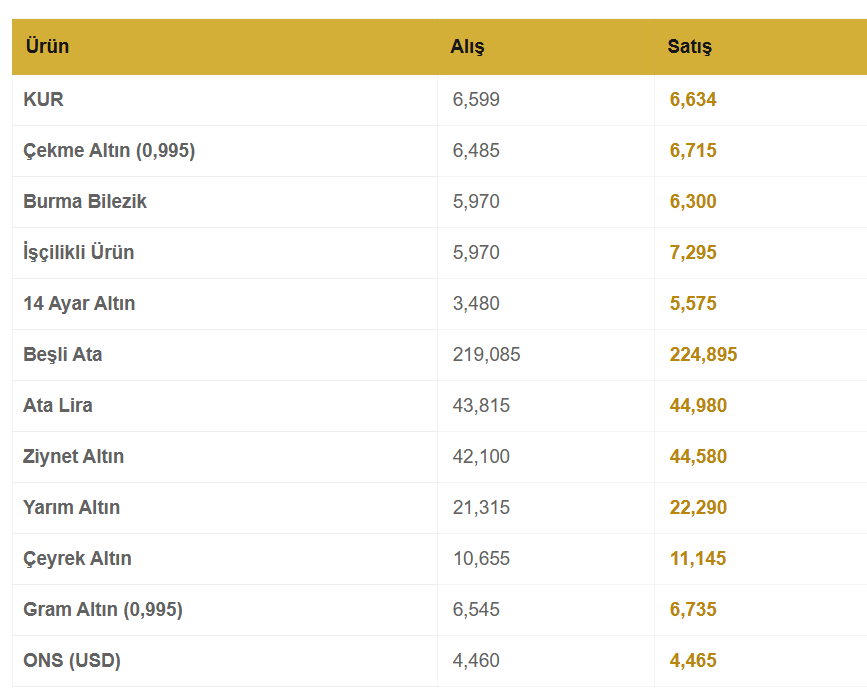Click the Alış column header

pyautogui.click(x=467, y=46)
